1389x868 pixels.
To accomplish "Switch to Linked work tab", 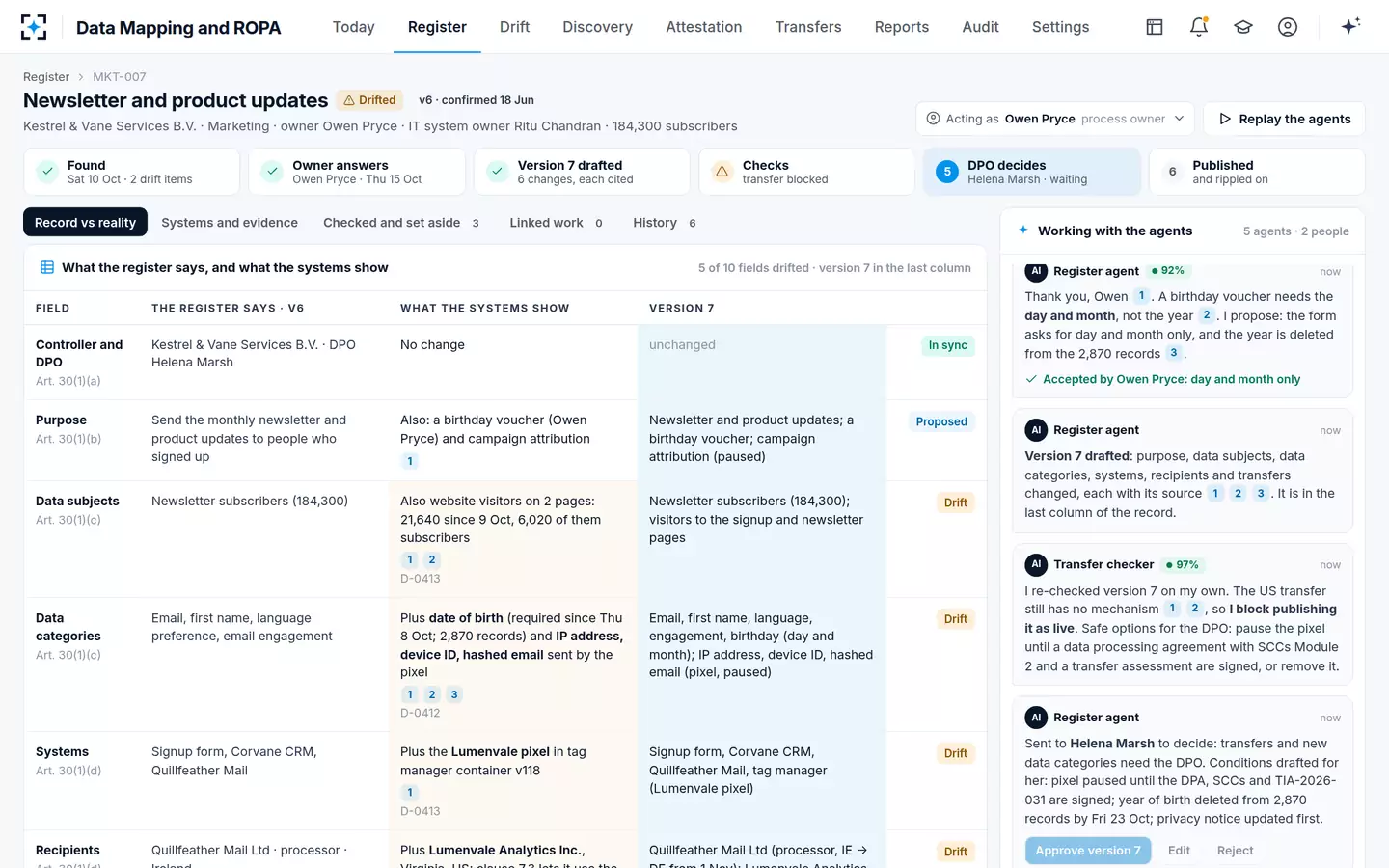I will click(x=557, y=223).
